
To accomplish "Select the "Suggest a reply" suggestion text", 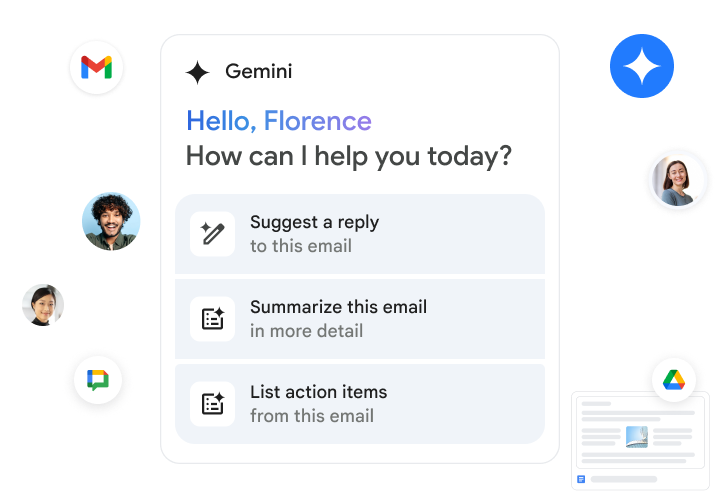I will pos(314,222).
